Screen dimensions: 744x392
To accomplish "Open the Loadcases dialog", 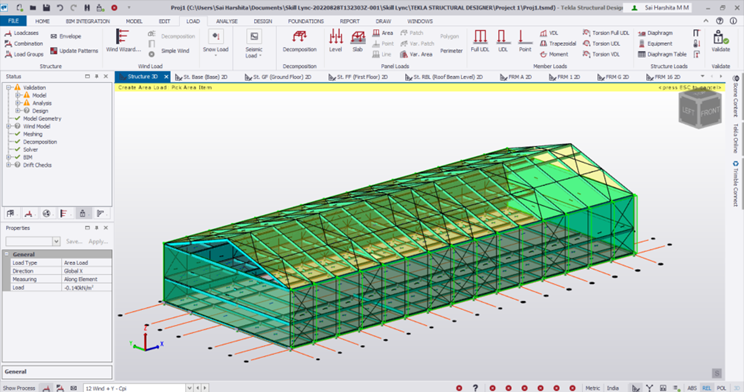I will 22,33.
